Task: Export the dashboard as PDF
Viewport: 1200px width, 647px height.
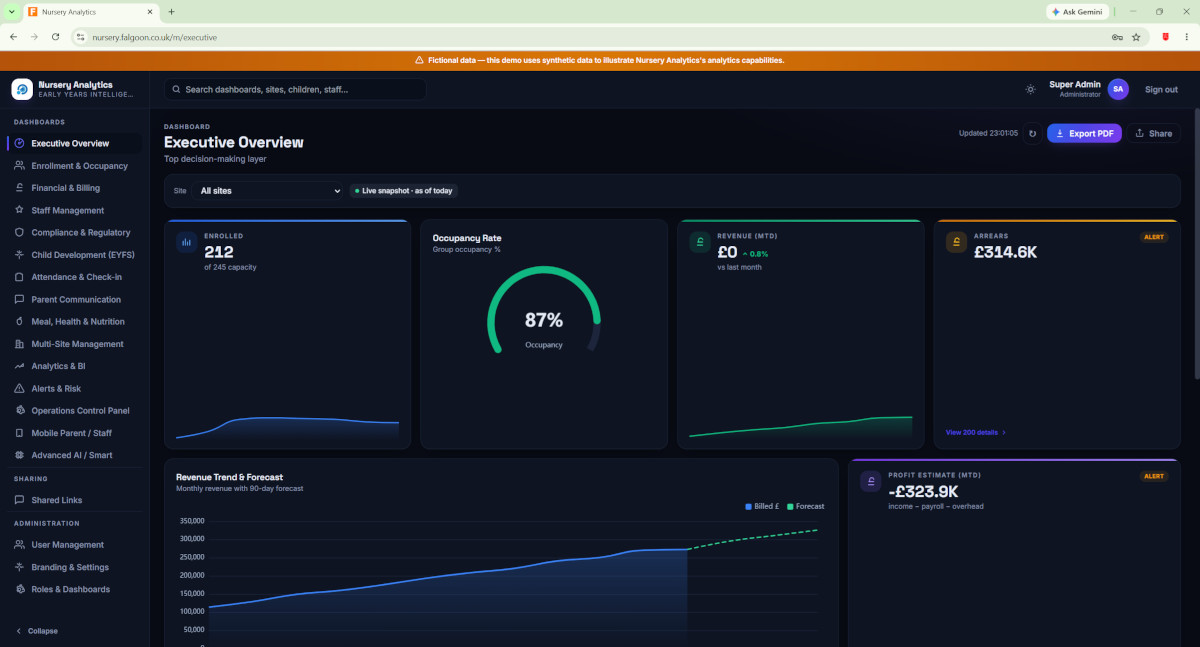Action: click(1084, 133)
